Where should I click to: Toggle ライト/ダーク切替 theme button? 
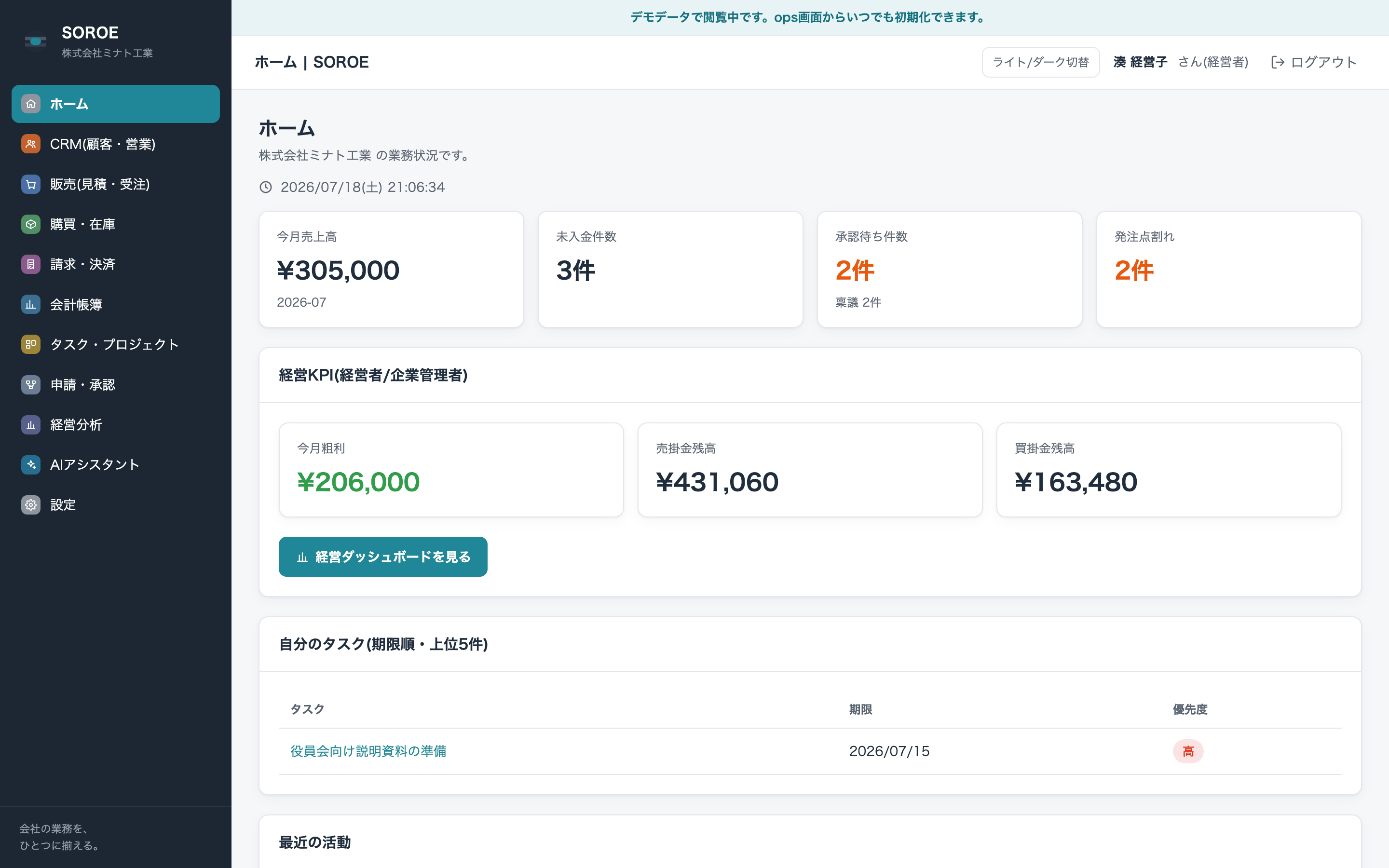pyautogui.click(x=1041, y=62)
